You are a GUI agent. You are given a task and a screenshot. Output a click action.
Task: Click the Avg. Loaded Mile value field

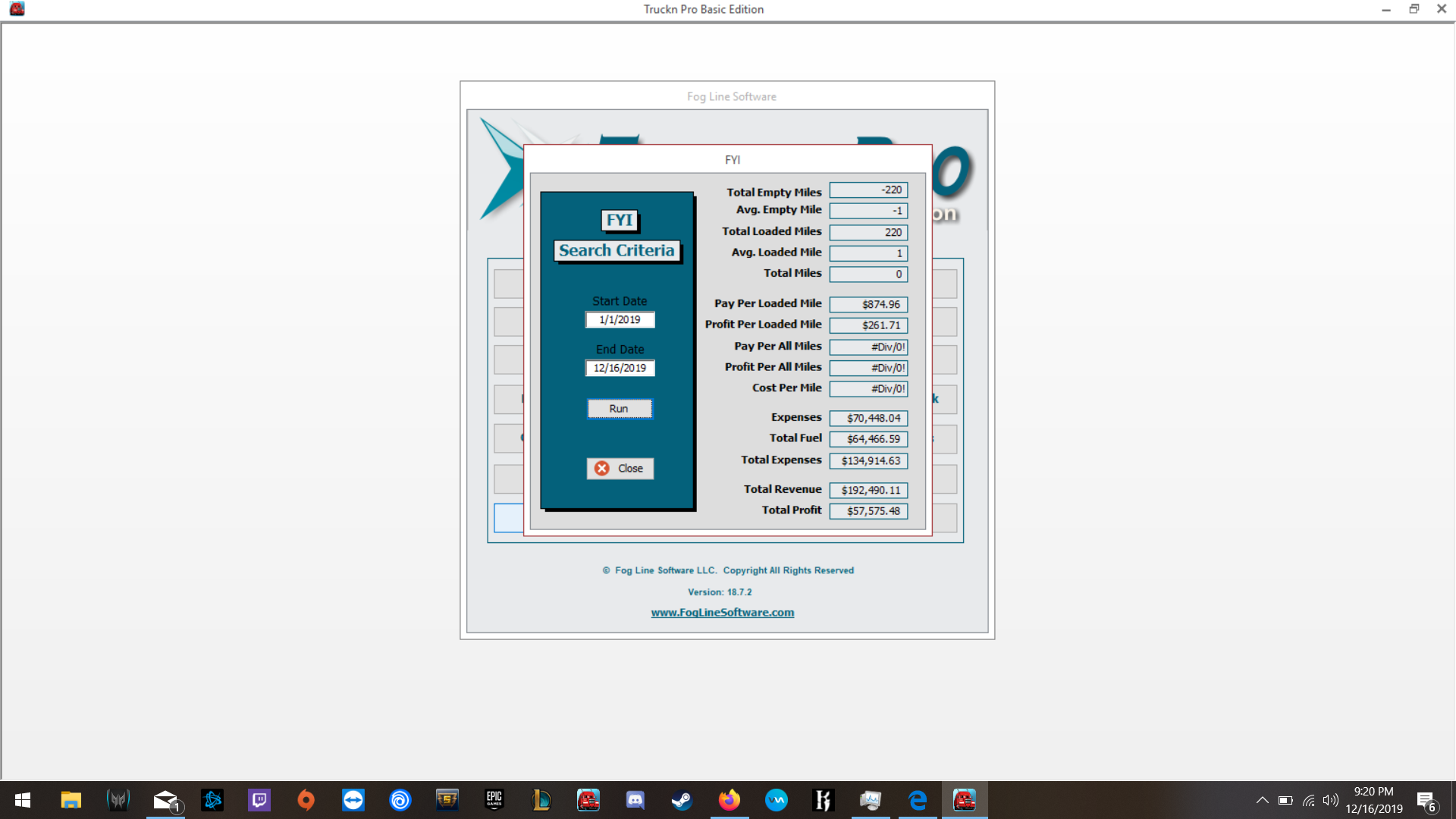868,253
